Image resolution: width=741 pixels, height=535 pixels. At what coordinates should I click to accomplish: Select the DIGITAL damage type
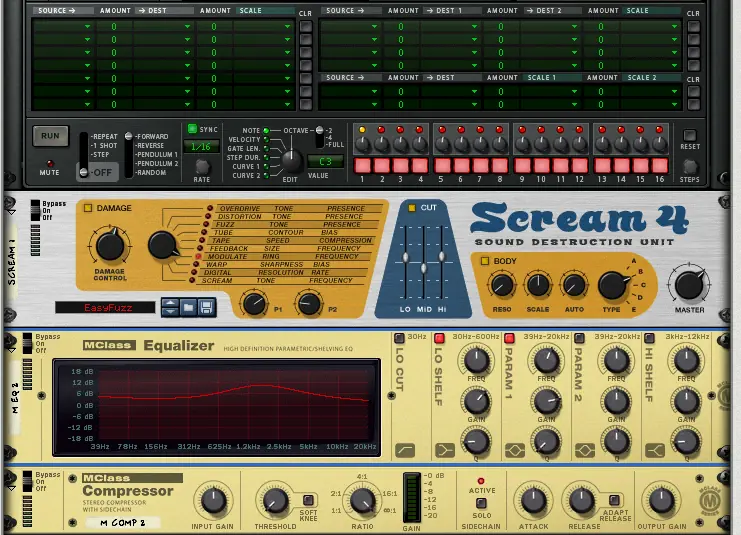(218, 273)
